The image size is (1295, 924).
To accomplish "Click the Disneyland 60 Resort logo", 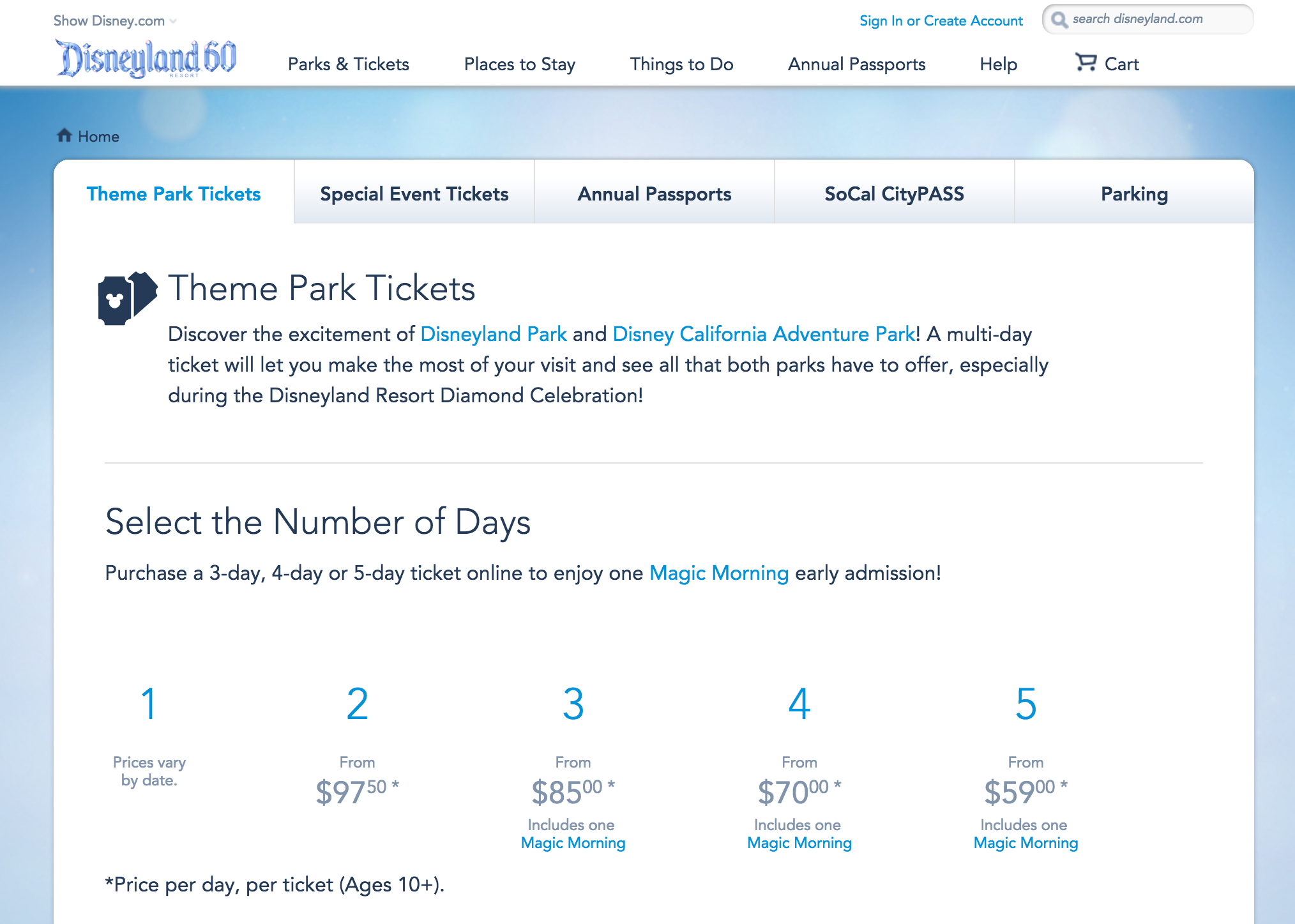I will 146,59.
